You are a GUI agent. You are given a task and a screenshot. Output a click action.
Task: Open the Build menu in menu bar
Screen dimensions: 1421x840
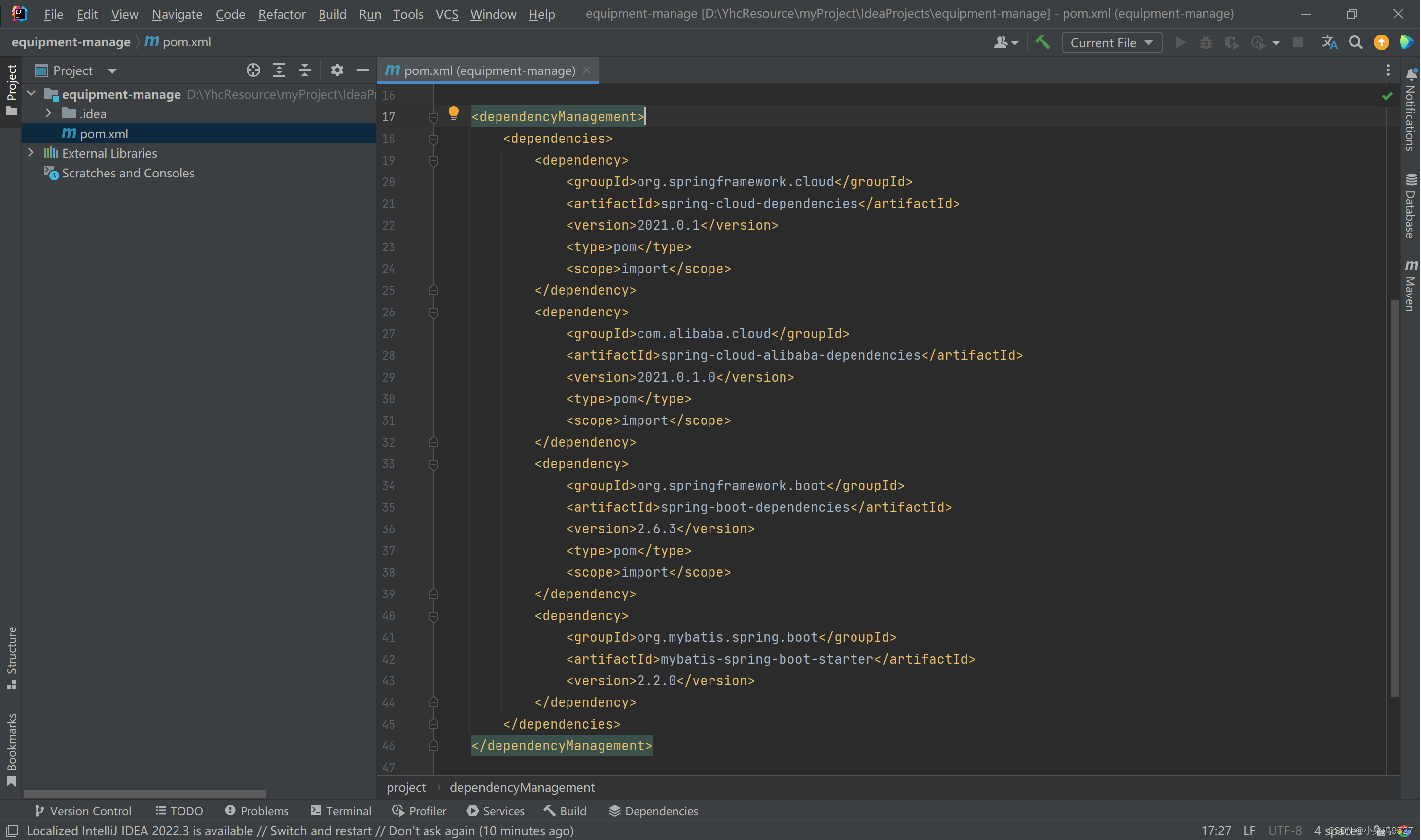[x=332, y=13]
